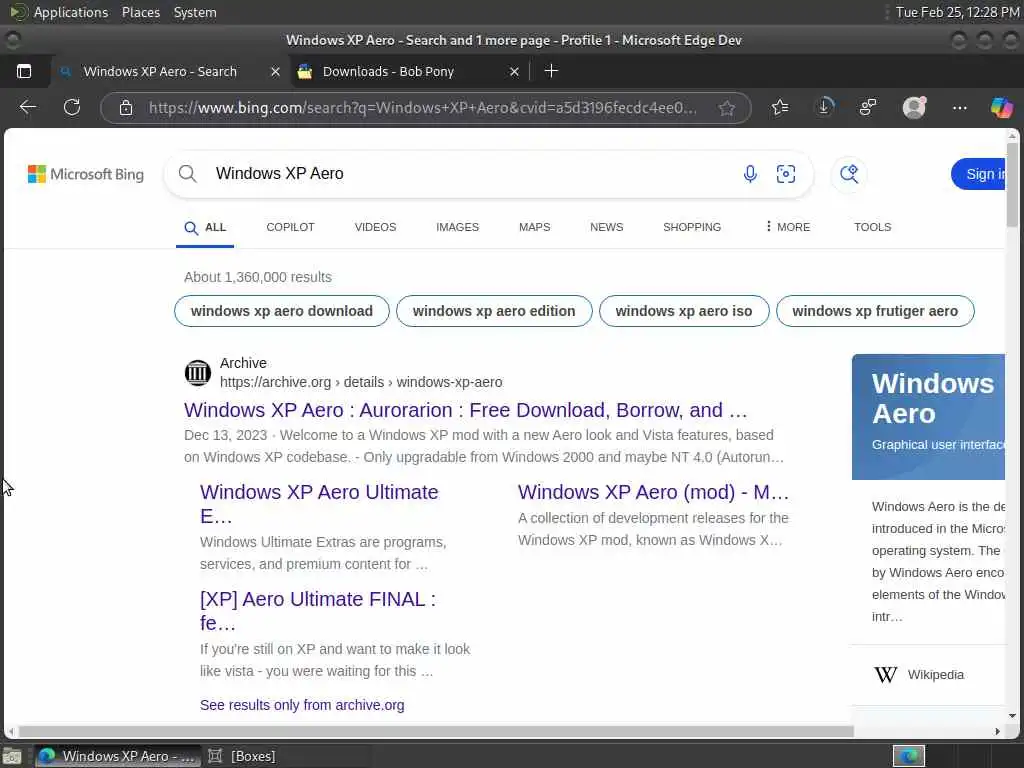Open Edge Settings and more menu
Screen dimensions: 1024x768
click(x=959, y=107)
